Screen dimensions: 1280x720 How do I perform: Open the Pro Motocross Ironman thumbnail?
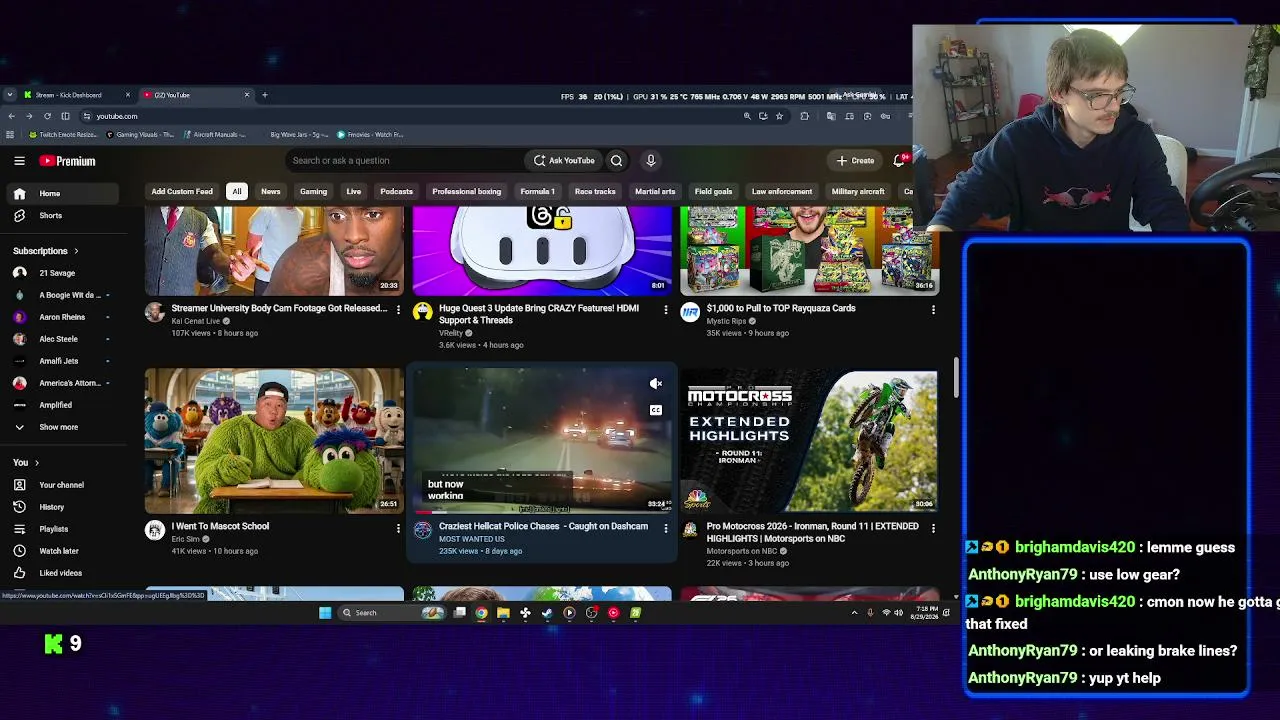809,440
